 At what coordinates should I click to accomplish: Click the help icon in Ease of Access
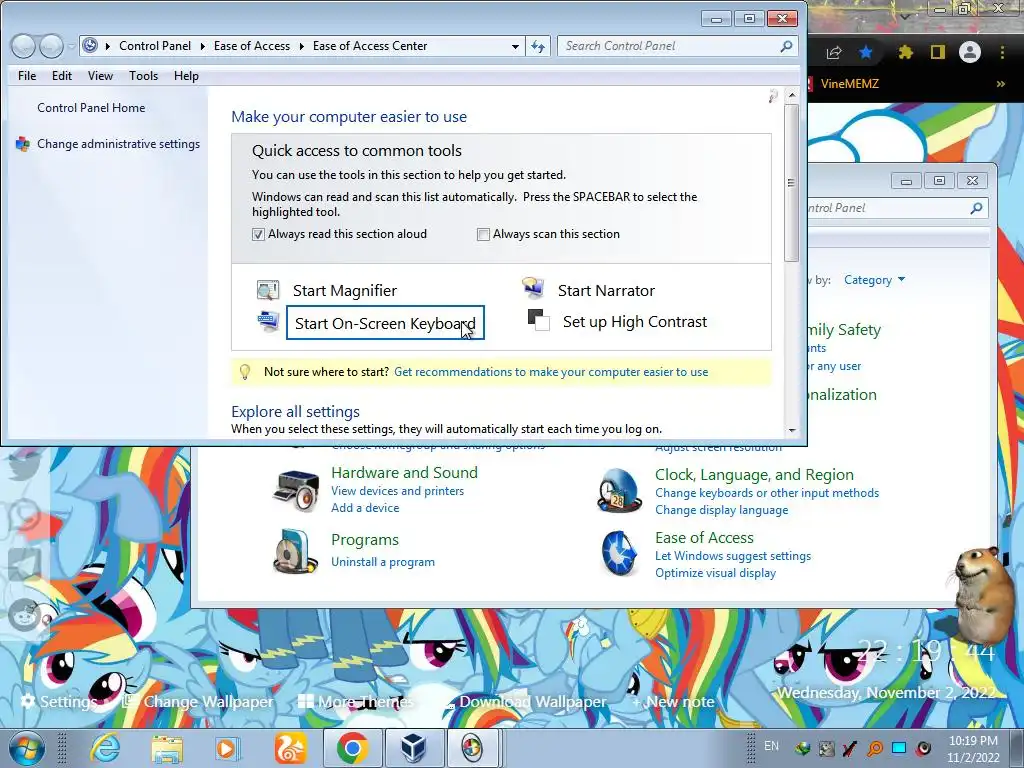pyautogui.click(x=773, y=97)
